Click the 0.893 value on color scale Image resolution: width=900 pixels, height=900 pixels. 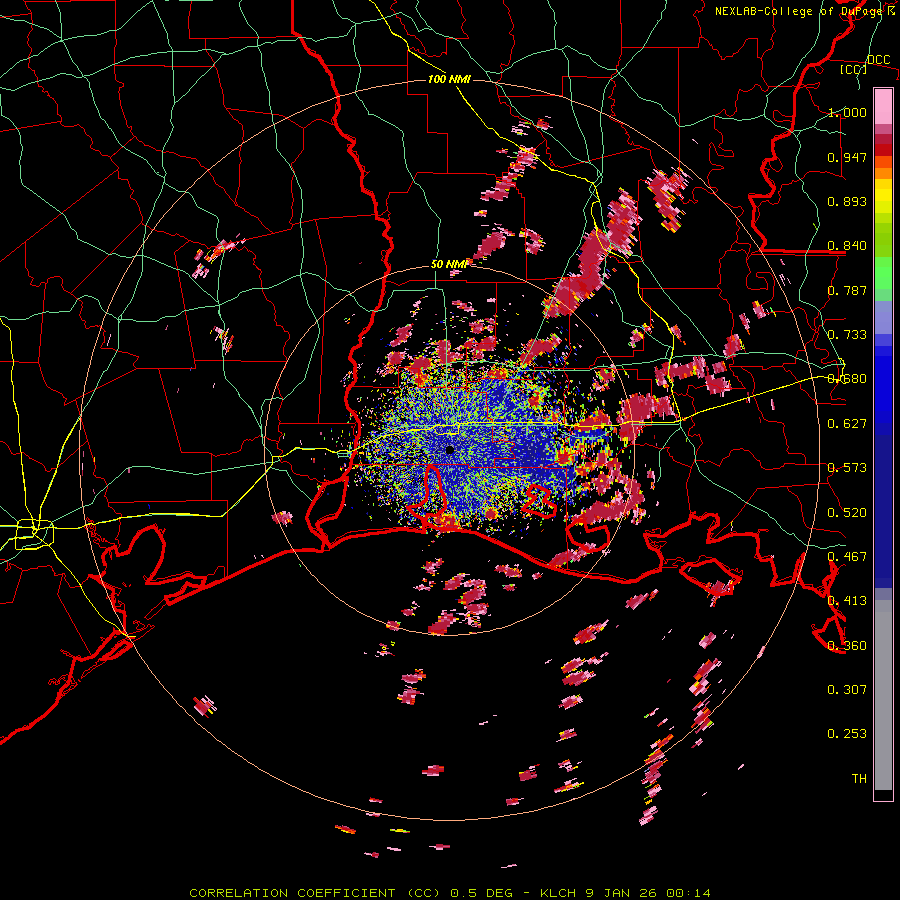click(x=847, y=201)
